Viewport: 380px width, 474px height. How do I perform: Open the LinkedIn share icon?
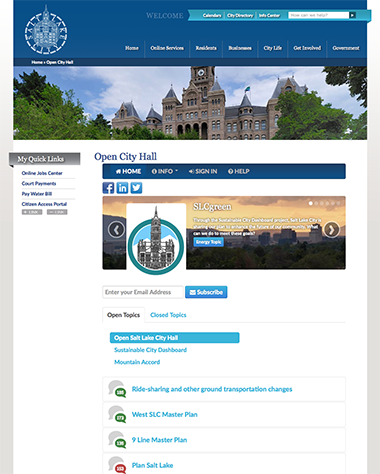pos(122,188)
